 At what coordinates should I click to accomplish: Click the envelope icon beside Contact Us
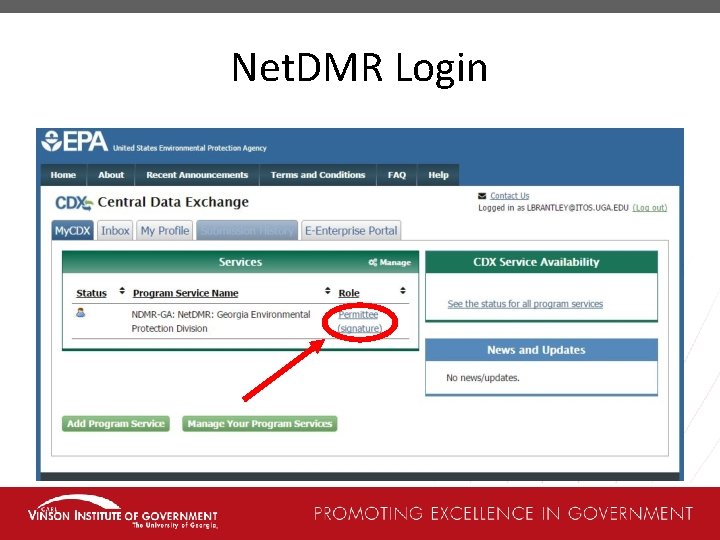click(482, 196)
